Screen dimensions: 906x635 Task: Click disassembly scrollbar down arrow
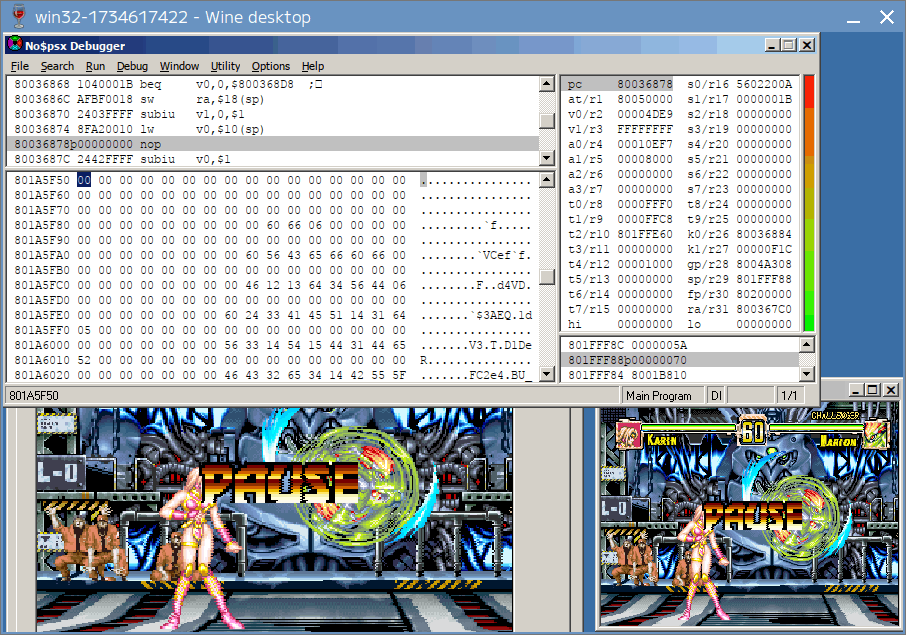tap(547, 158)
